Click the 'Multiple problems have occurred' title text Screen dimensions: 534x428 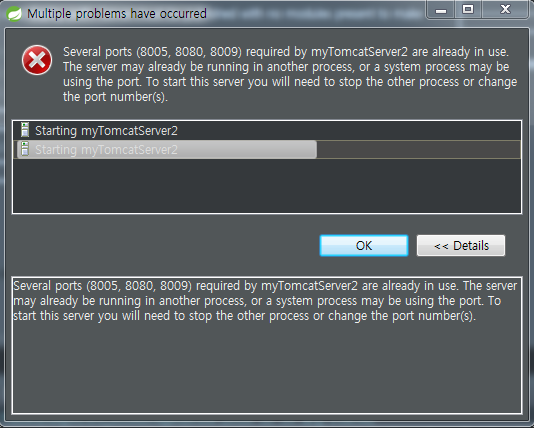pyautogui.click(x=117, y=14)
